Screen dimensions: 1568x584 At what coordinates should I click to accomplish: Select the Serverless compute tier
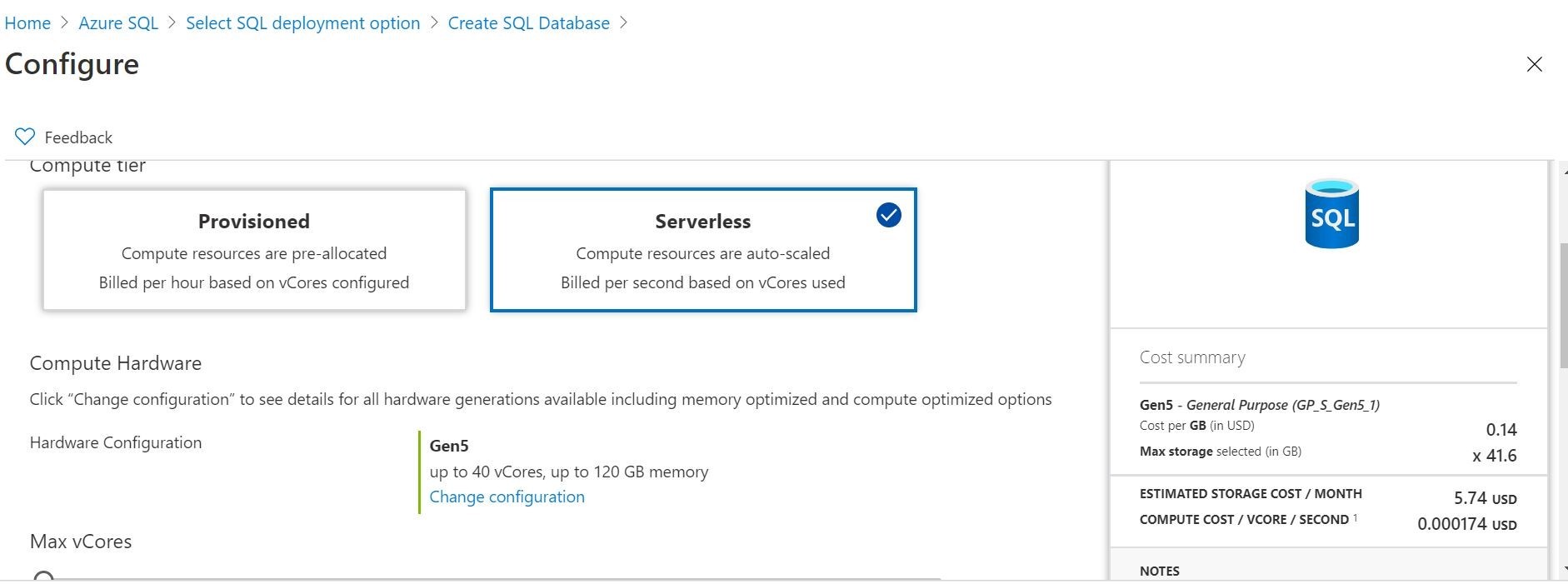coord(703,250)
